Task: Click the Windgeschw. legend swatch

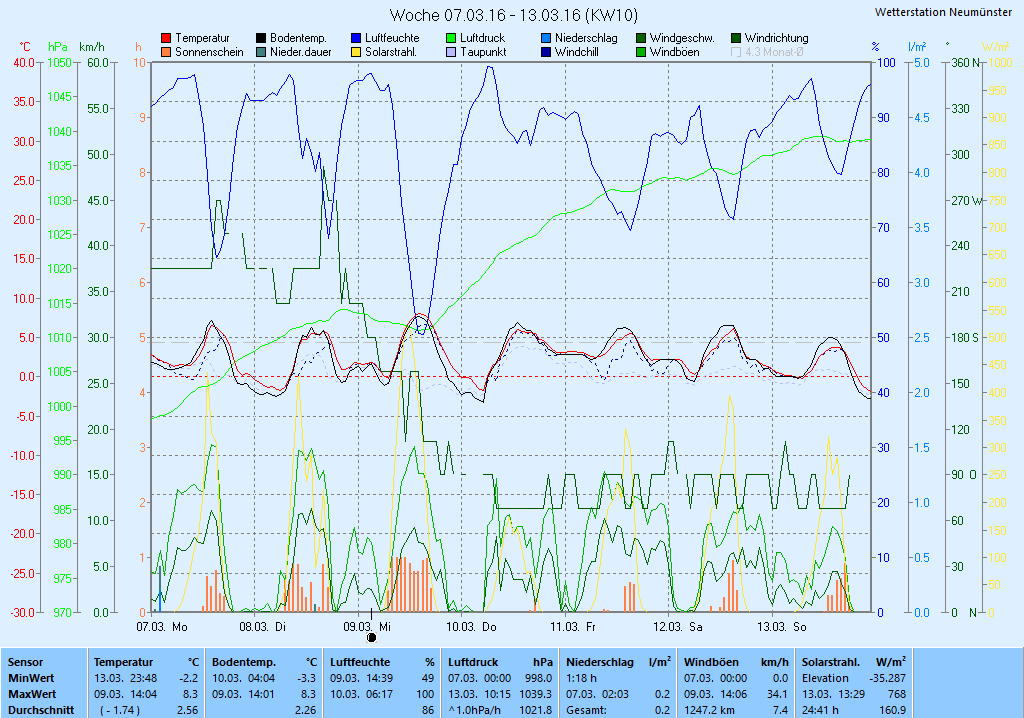Action: pyautogui.click(x=641, y=39)
